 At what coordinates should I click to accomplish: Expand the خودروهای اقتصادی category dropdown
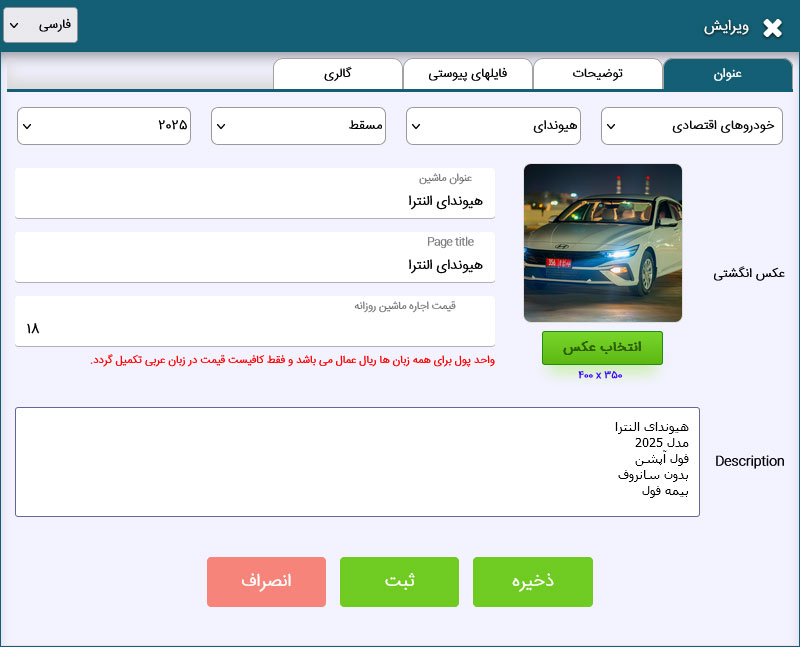coord(692,126)
